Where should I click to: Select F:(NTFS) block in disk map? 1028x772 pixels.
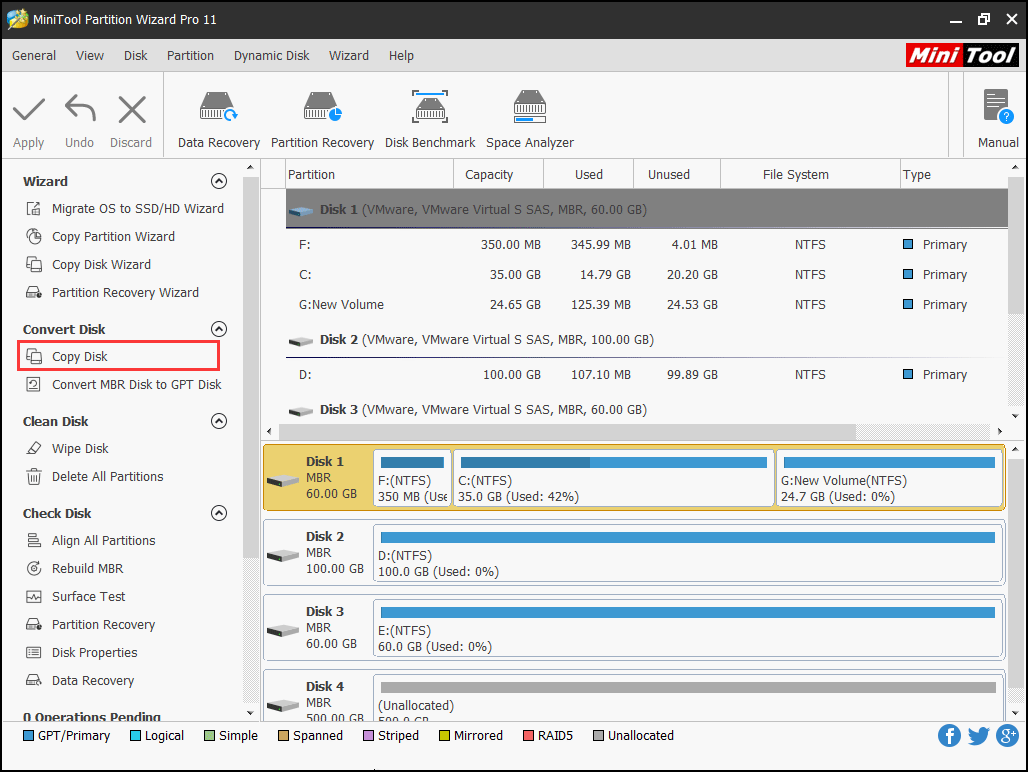click(x=412, y=478)
